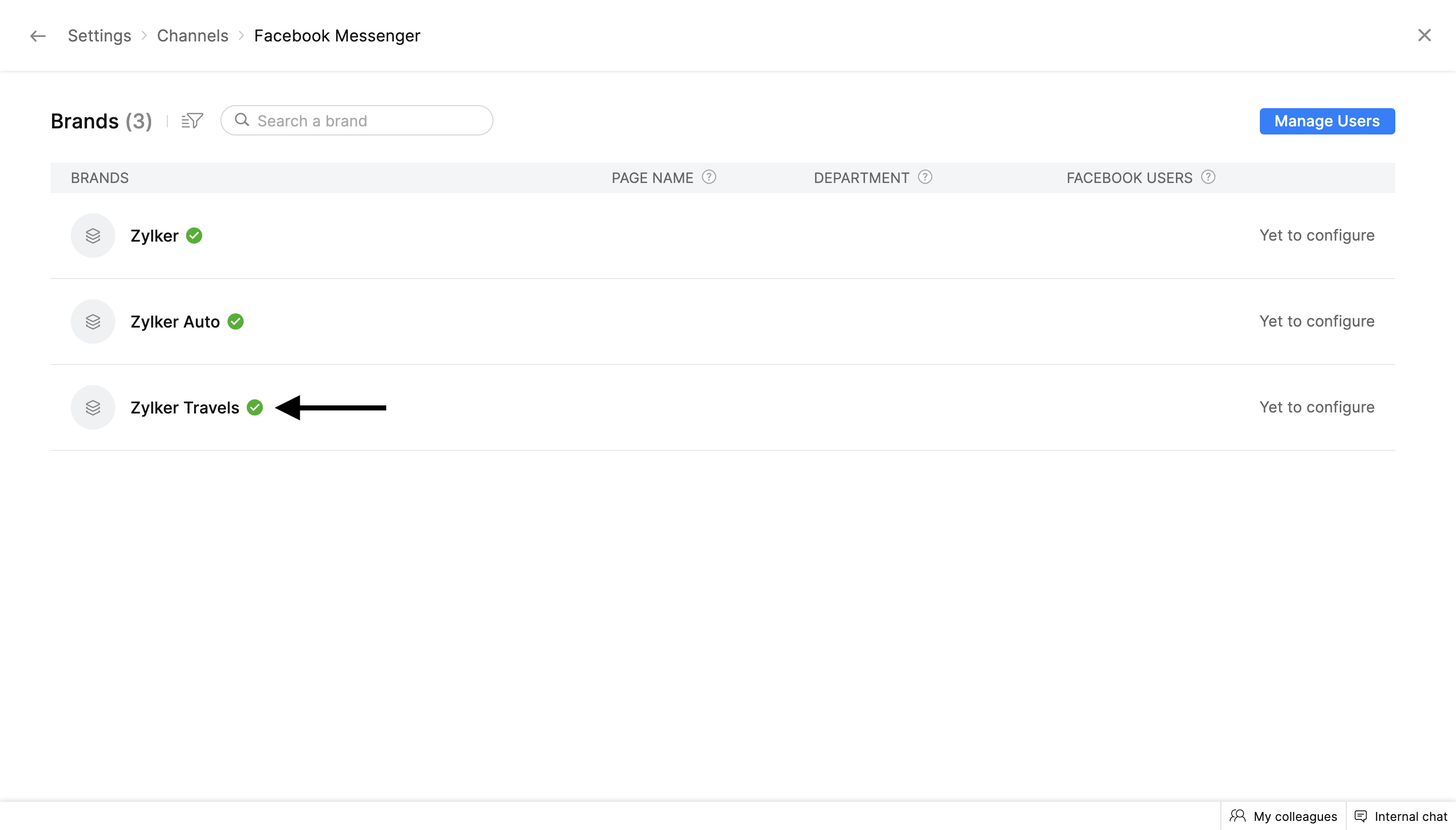The image size is (1456, 830).
Task: Click the Zylker brand layers icon
Action: 93,236
